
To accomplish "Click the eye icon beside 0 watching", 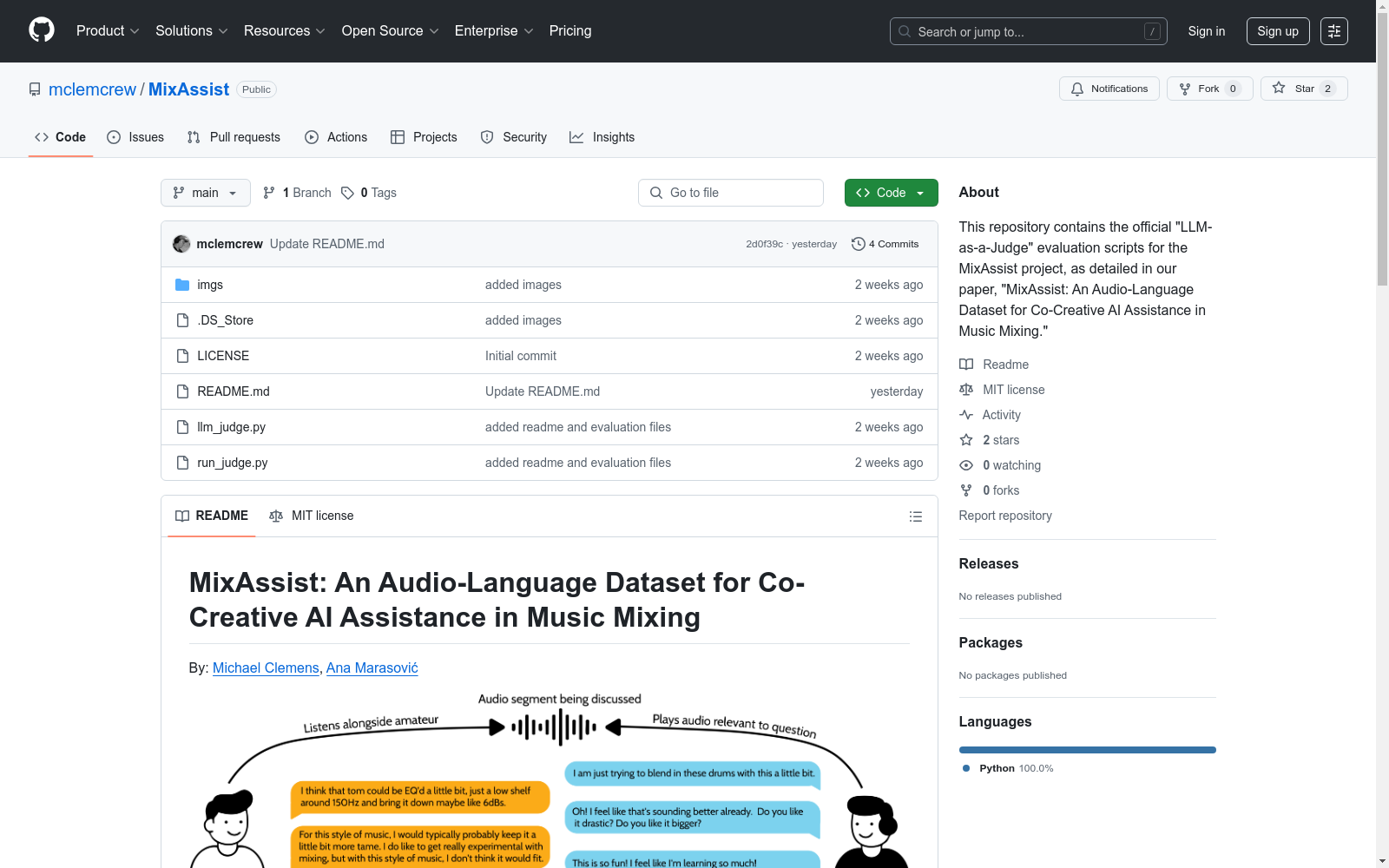I will click(966, 465).
